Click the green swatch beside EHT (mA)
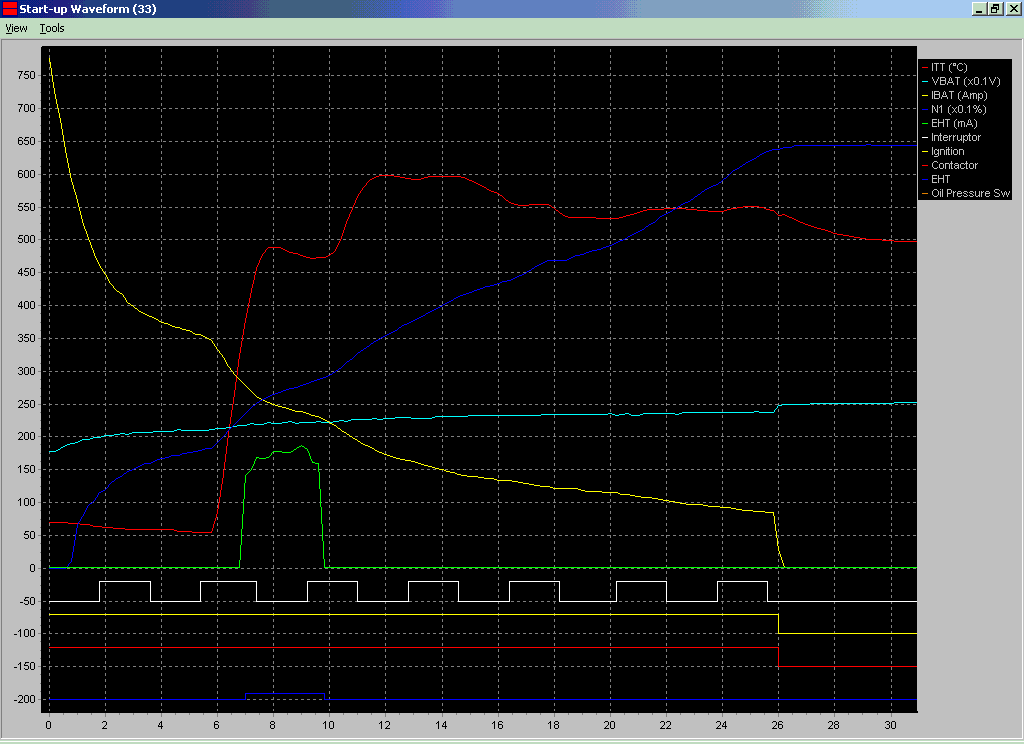 pos(925,123)
